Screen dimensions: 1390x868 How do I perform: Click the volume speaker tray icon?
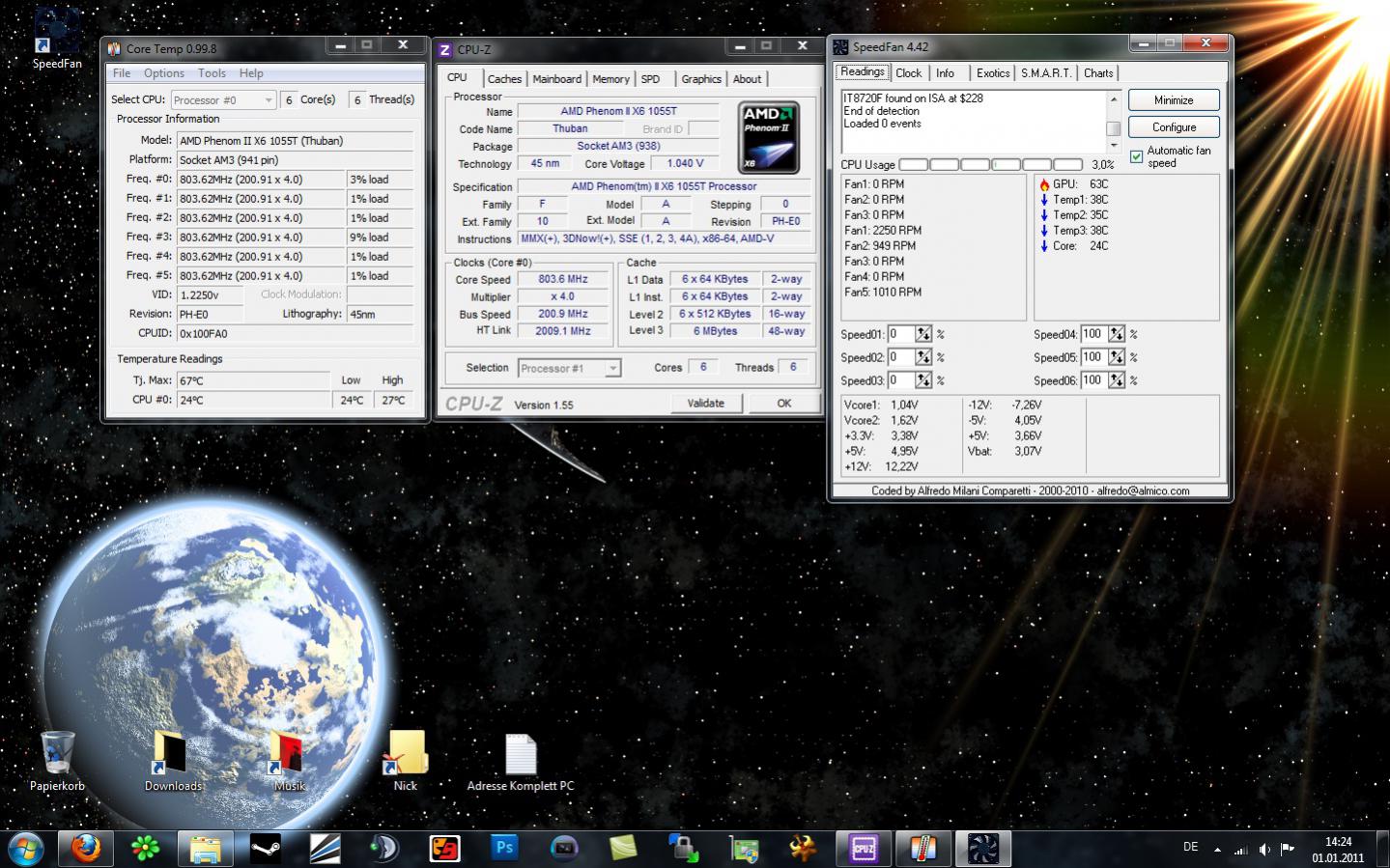1264,850
